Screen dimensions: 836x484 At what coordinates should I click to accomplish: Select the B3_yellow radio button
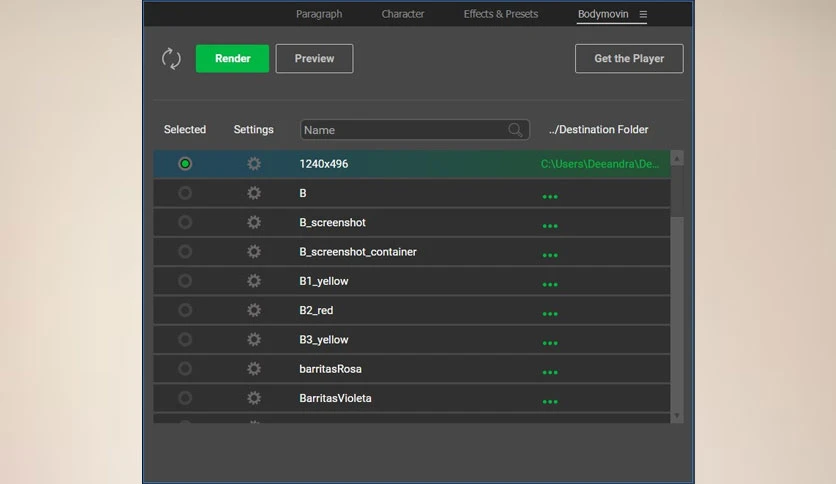click(185, 340)
